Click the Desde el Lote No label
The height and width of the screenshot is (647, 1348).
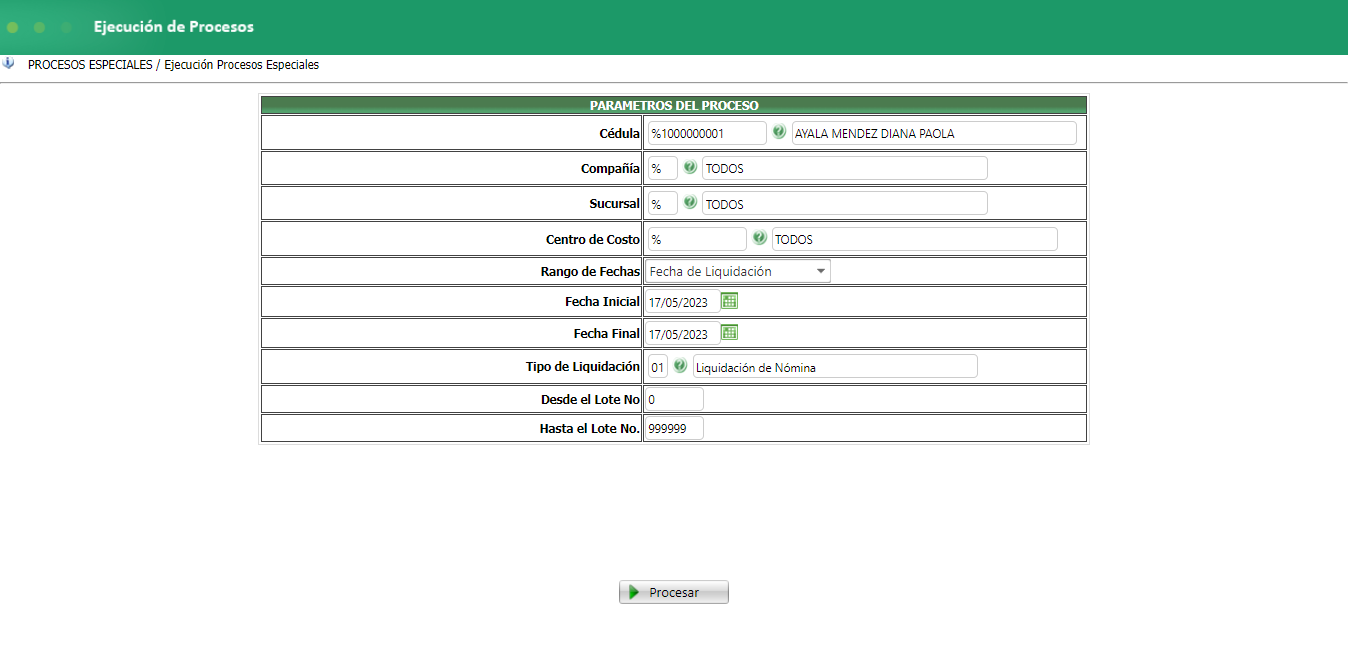click(x=591, y=400)
